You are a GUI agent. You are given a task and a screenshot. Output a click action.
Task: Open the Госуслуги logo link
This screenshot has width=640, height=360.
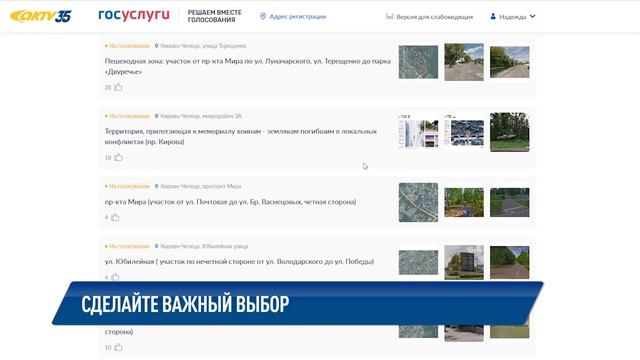(134, 15)
